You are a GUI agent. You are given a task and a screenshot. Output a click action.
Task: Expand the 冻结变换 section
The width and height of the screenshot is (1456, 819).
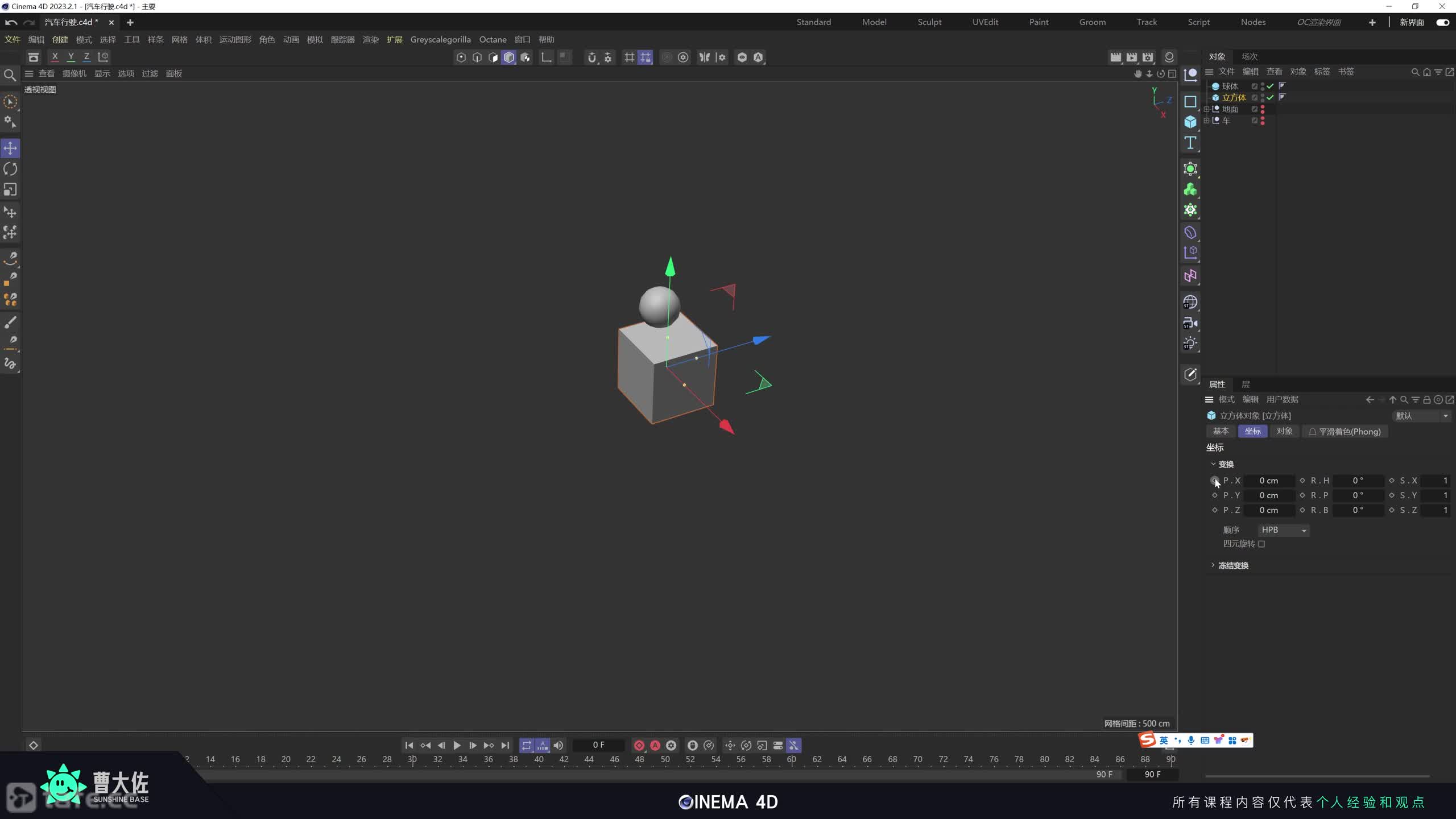(x=1213, y=565)
